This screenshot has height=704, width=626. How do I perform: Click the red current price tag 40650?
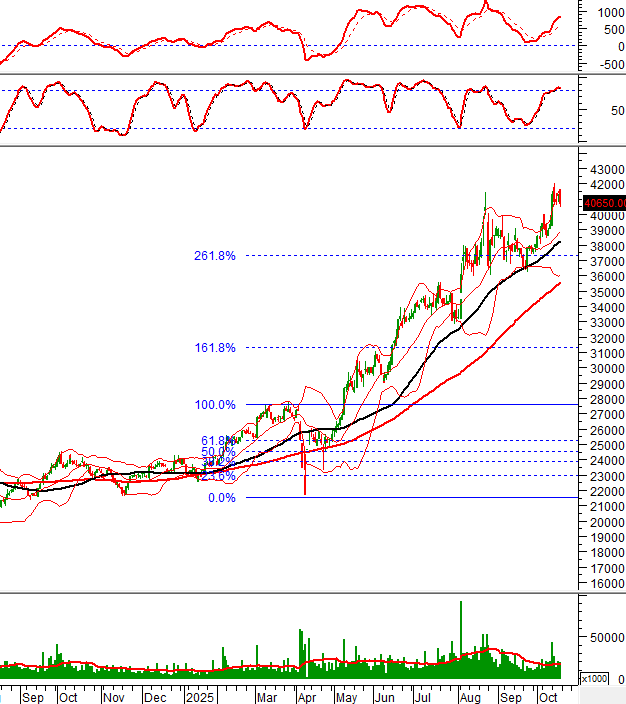603,201
